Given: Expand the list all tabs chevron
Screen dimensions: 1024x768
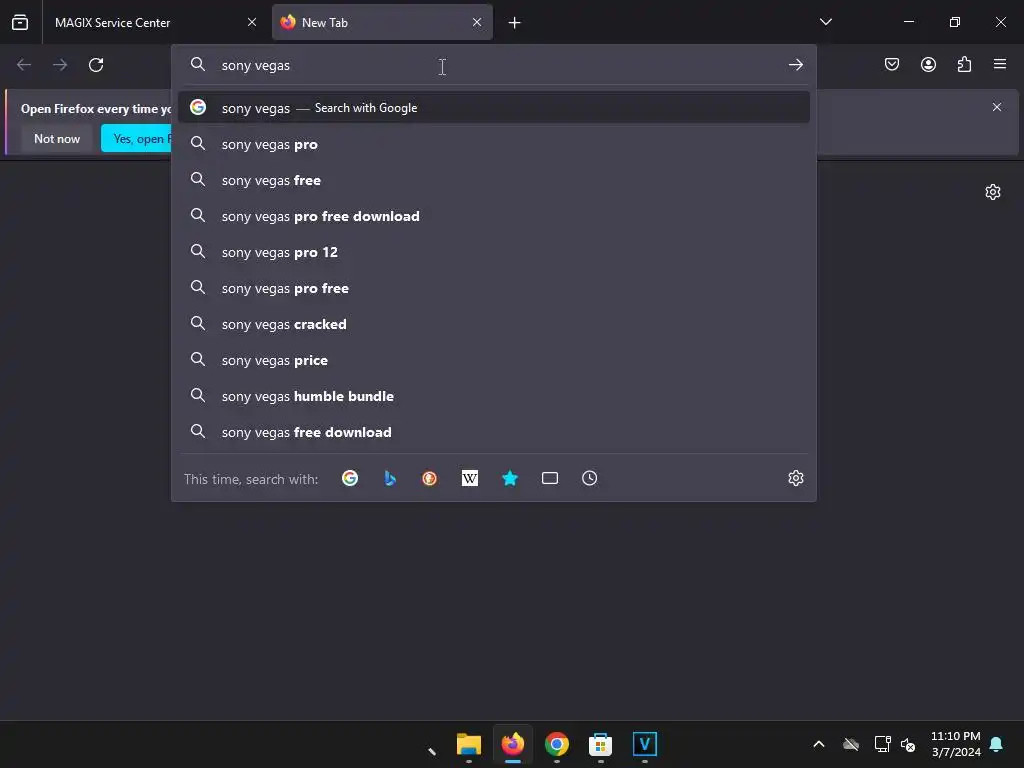Looking at the screenshot, I should (x=825, y=22).
